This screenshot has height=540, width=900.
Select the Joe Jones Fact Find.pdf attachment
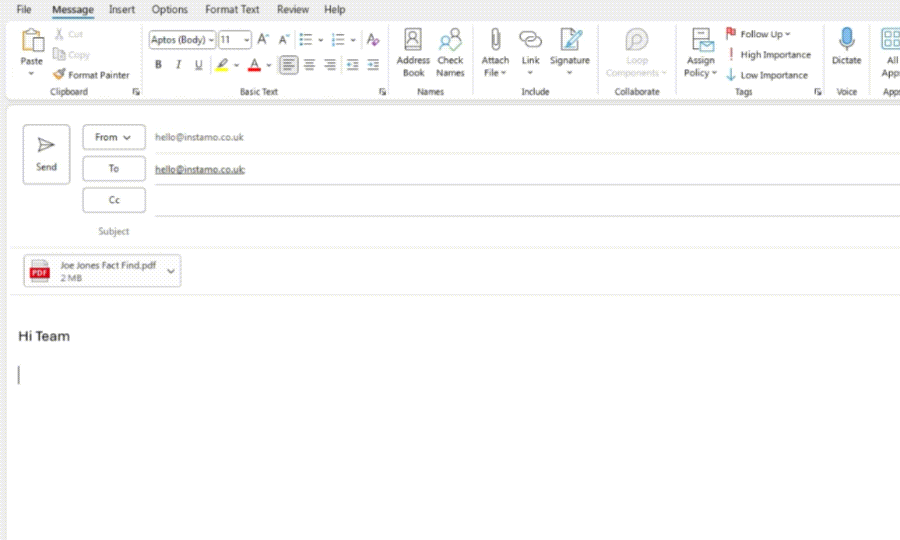click(102, 271)
